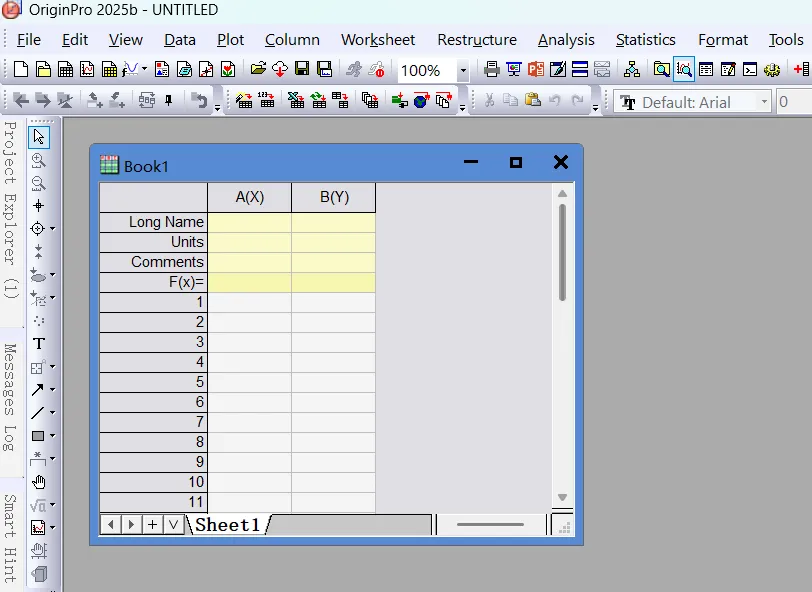The image size is (812, 592).
Task: Click the Paste clipboard icon
Action: [532, 100]
